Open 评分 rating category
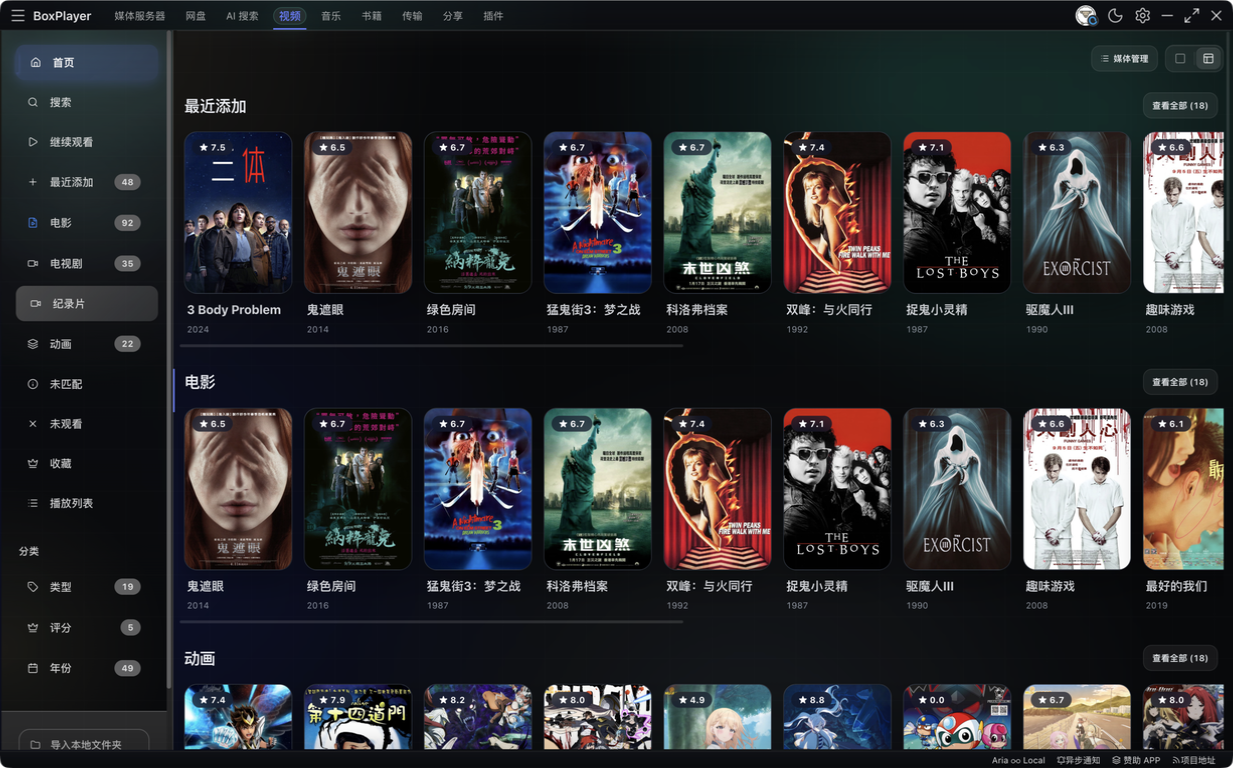 [x=87, y=628]
